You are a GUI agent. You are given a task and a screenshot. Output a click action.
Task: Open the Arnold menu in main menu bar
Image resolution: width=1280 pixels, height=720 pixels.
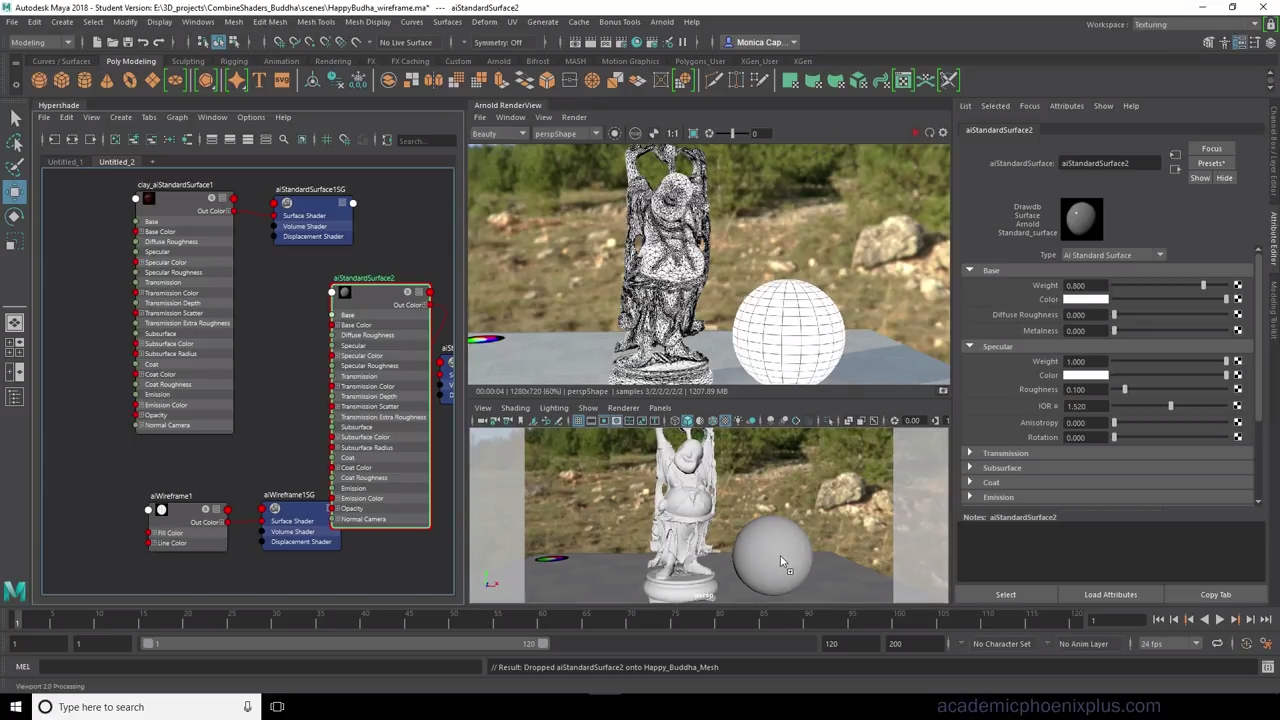point(662,22)
